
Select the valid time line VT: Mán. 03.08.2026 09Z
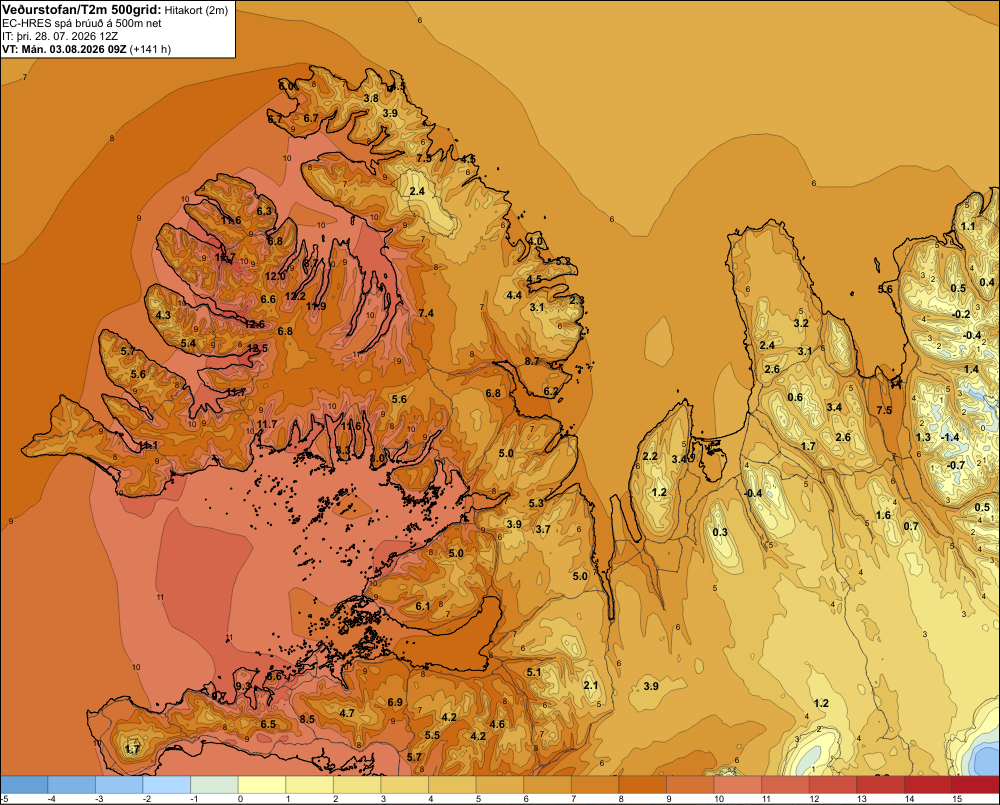point(64,49)
